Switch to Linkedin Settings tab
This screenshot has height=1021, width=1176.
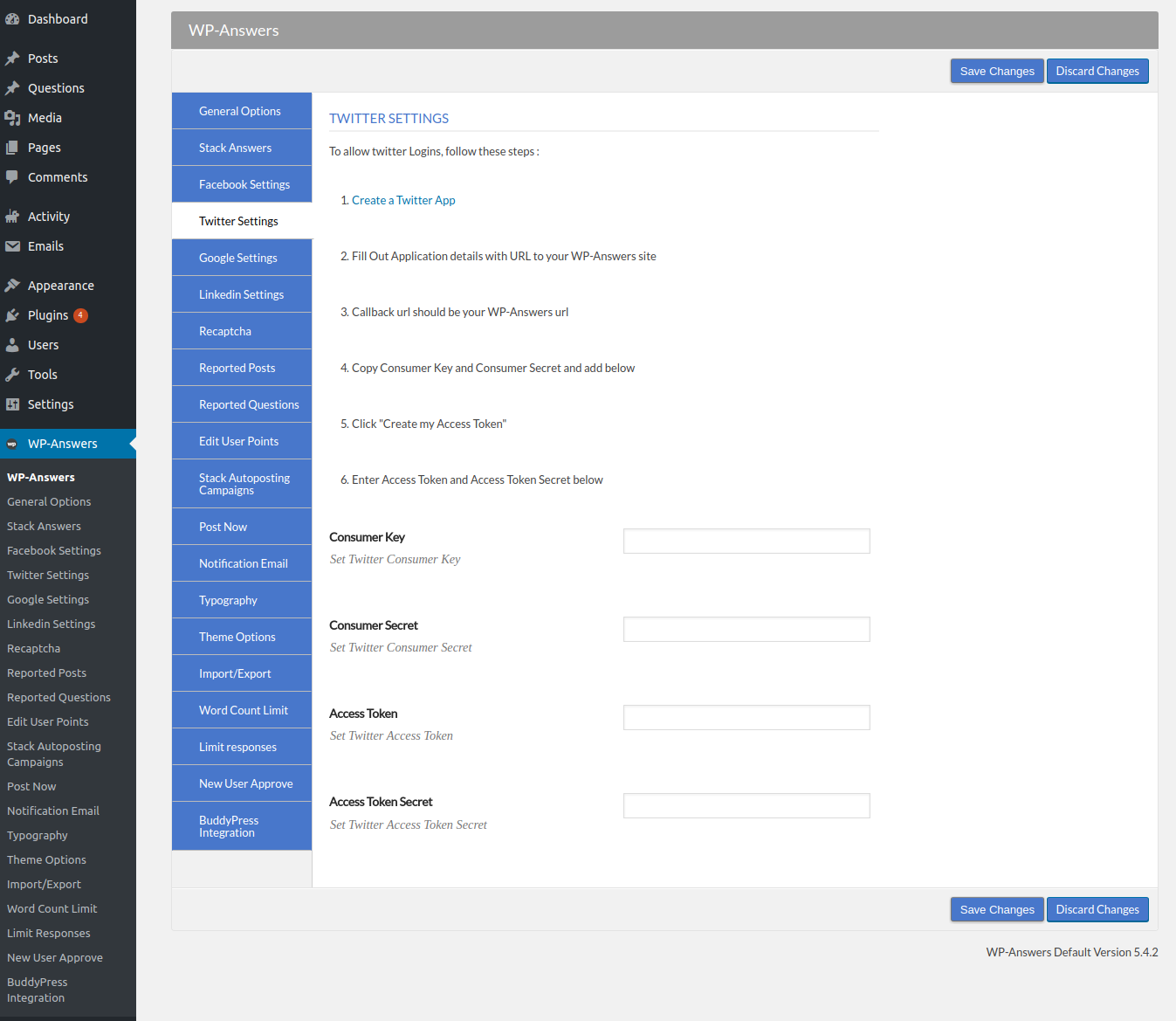click(x=242, y=294)
